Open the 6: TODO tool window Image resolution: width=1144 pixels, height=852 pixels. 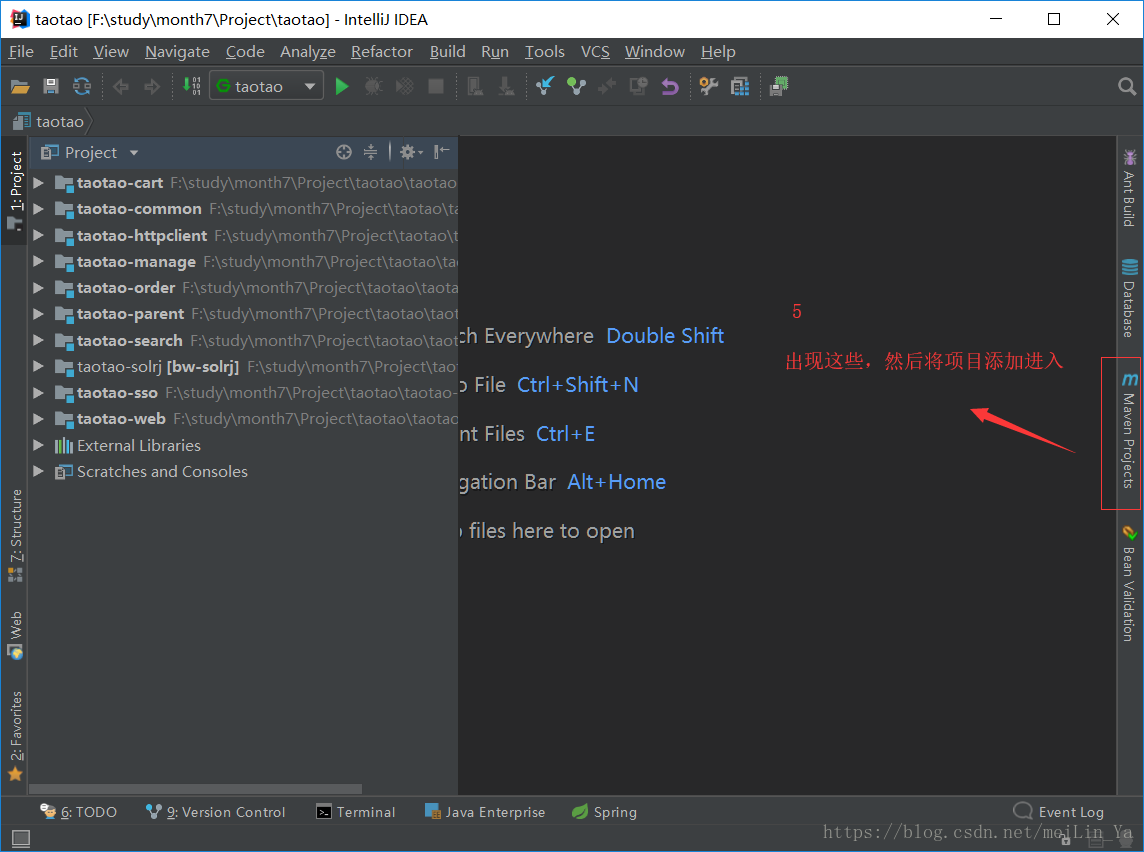click(78, 812)
